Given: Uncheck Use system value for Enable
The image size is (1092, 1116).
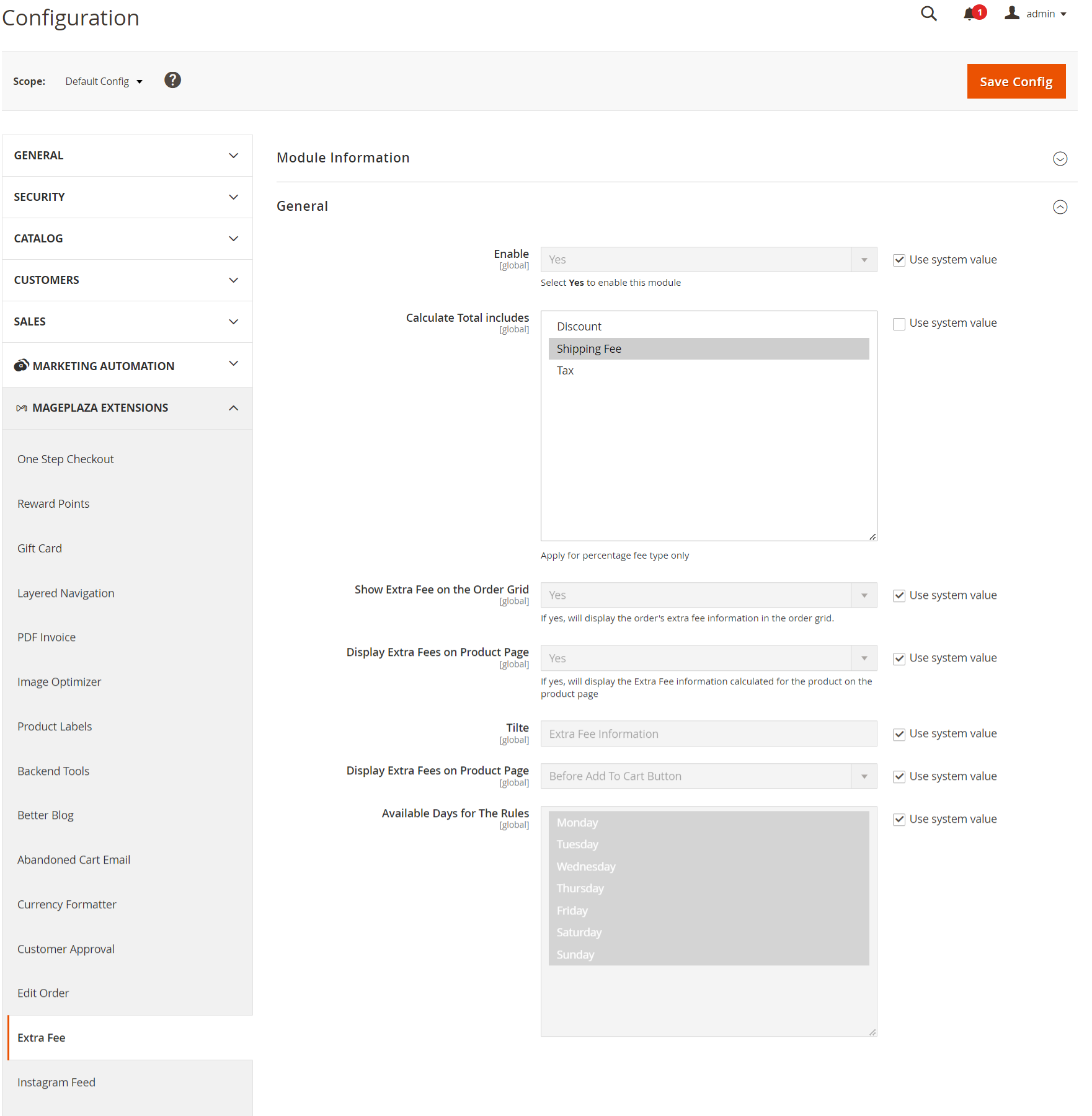Looking at the screenshot, I should (x=899, y=260).
